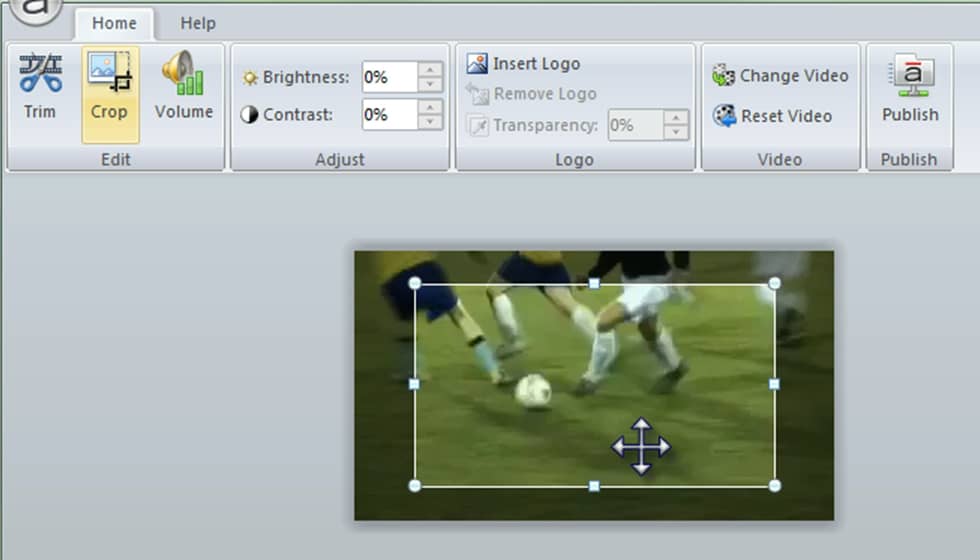Click the top-left crop corner handle

414,284
